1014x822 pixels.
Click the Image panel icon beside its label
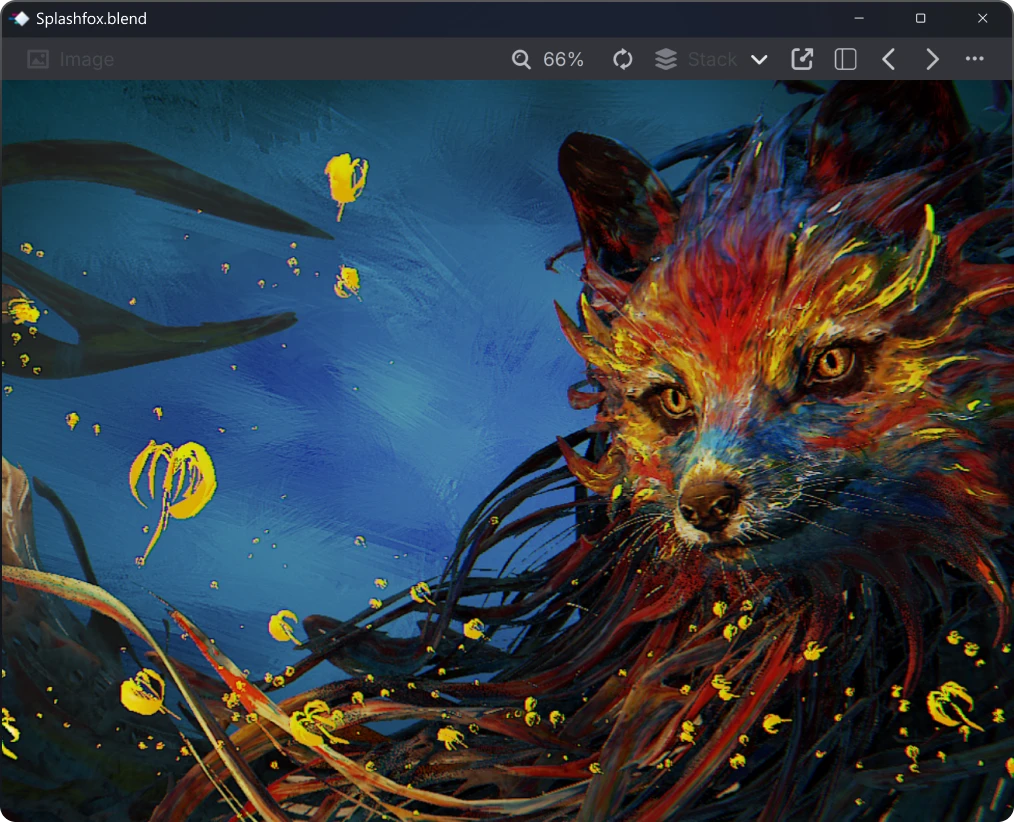point(37,59)
